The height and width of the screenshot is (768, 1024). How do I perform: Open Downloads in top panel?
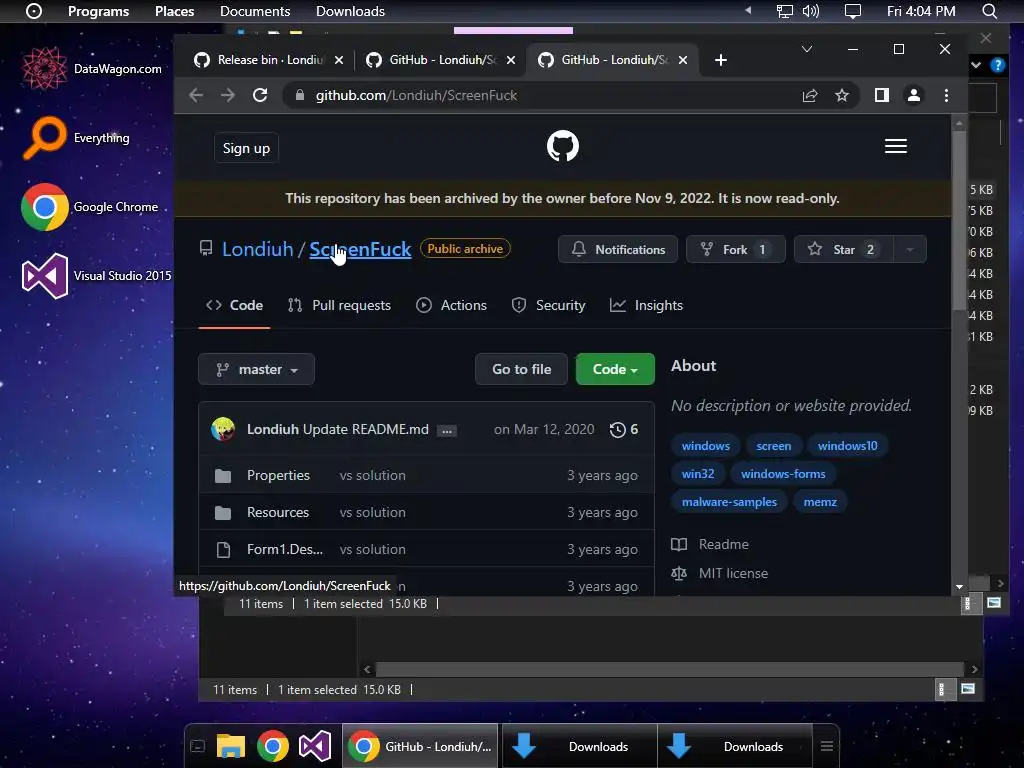(350, 11)
